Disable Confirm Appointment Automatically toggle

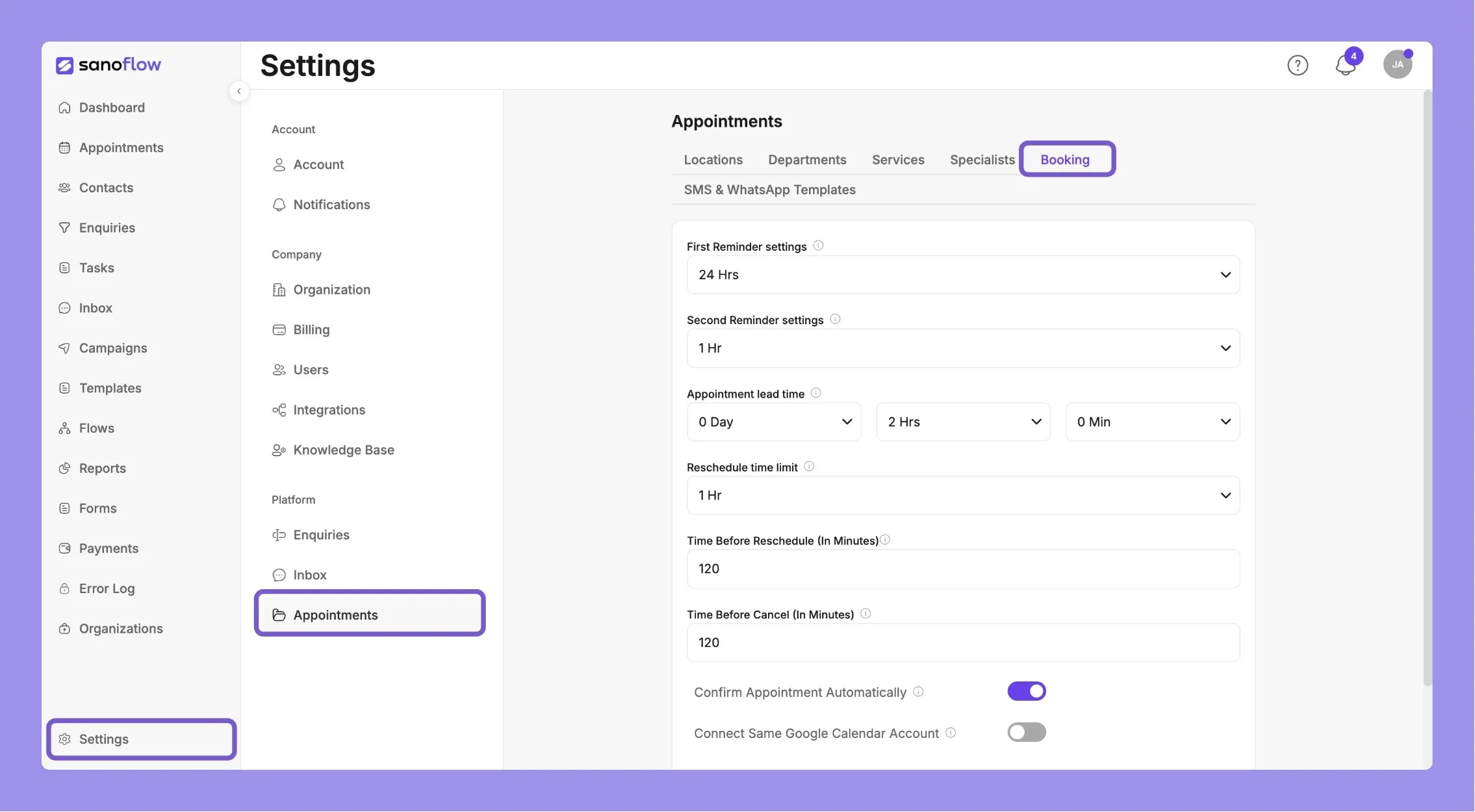click(x=1027, y=691)
